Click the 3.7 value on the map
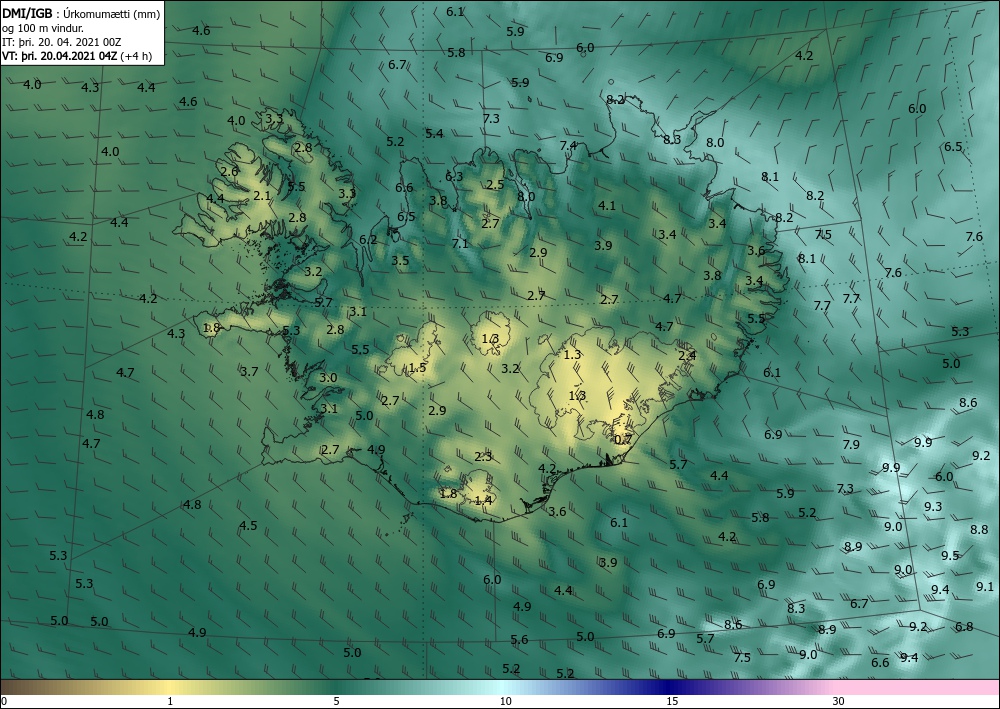The width and height of the screenshot is (1000, 709). tap(249, 371)
